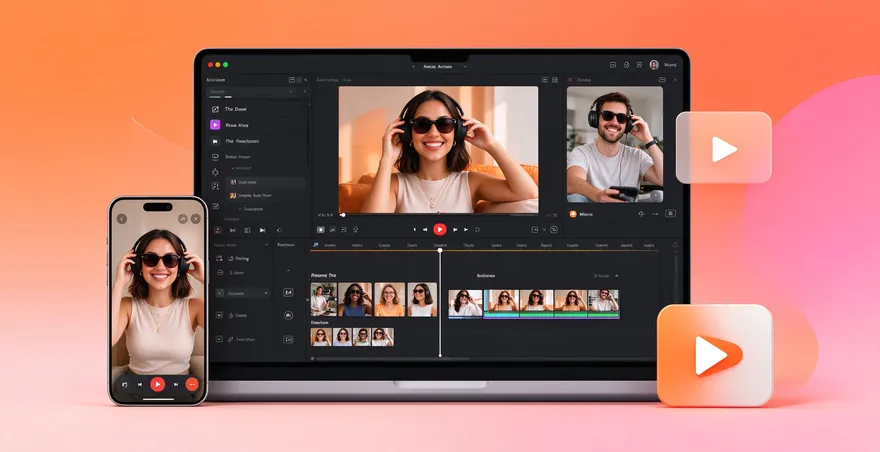The width and height of the screenshot is (880, 452).
Task: Open the highlighted dropdown row in track list
Action: coord(242,293)
